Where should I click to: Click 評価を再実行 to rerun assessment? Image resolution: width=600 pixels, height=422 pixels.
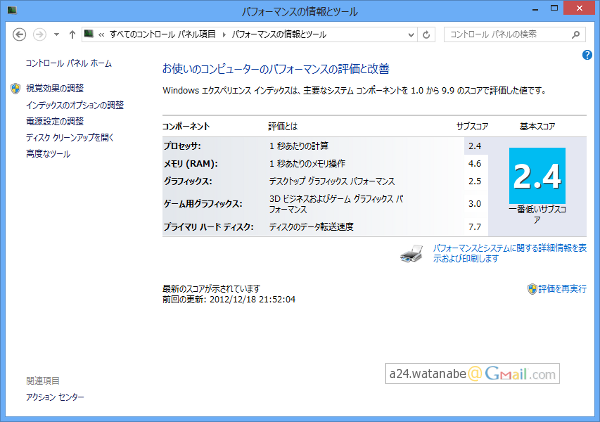tap(562, 289)
